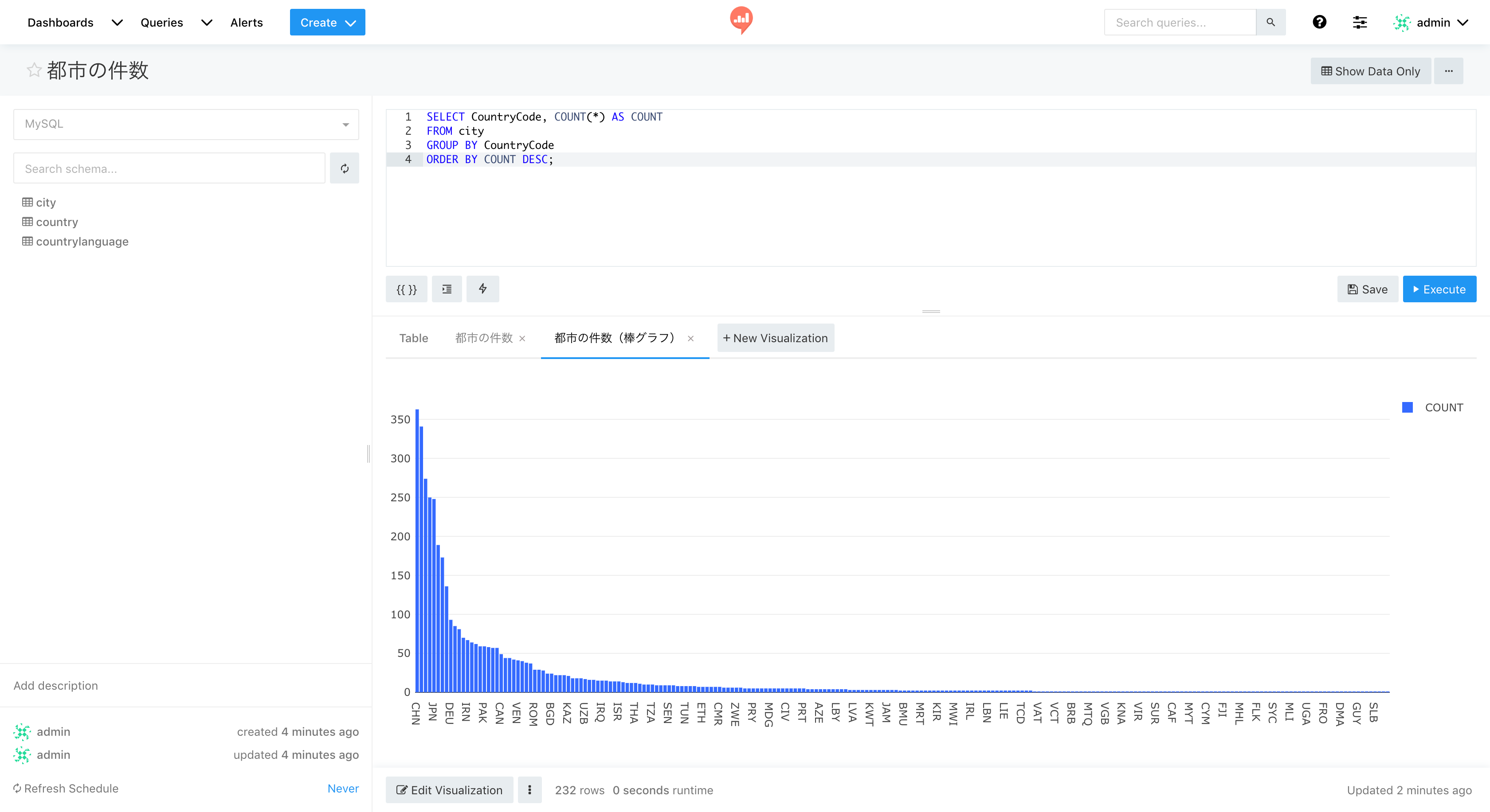Expand the Create dropdown button
The image size is (1490, 812).
[x=327, y=22]
